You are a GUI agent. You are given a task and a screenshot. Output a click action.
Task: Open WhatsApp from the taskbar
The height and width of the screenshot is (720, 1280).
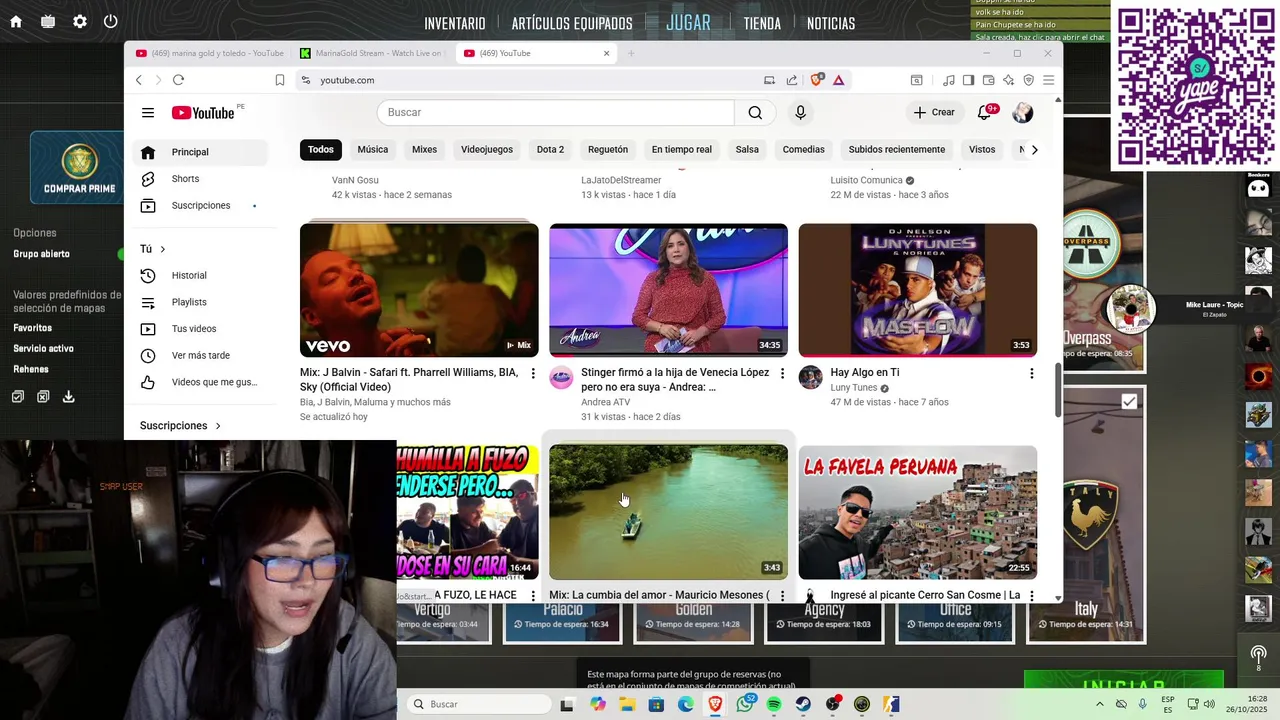(745, 705)
